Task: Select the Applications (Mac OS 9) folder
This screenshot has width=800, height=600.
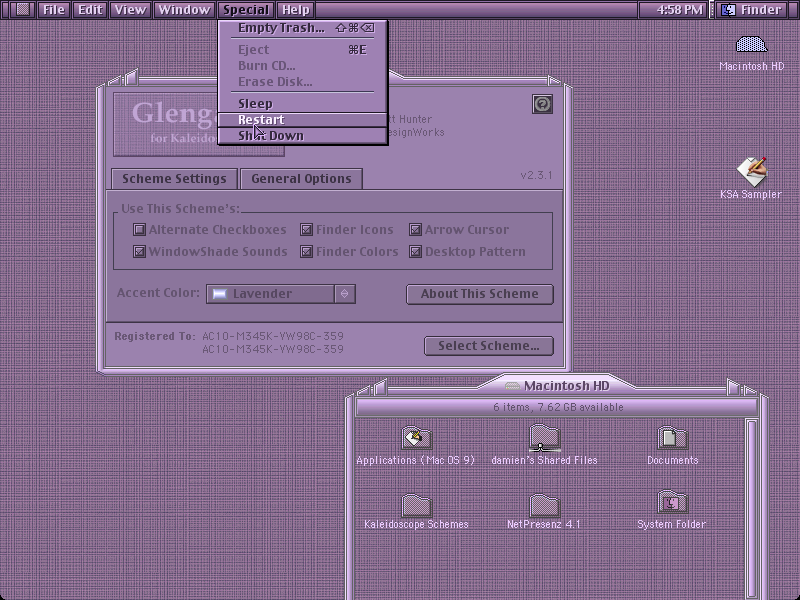Action: tap(416, 438)
